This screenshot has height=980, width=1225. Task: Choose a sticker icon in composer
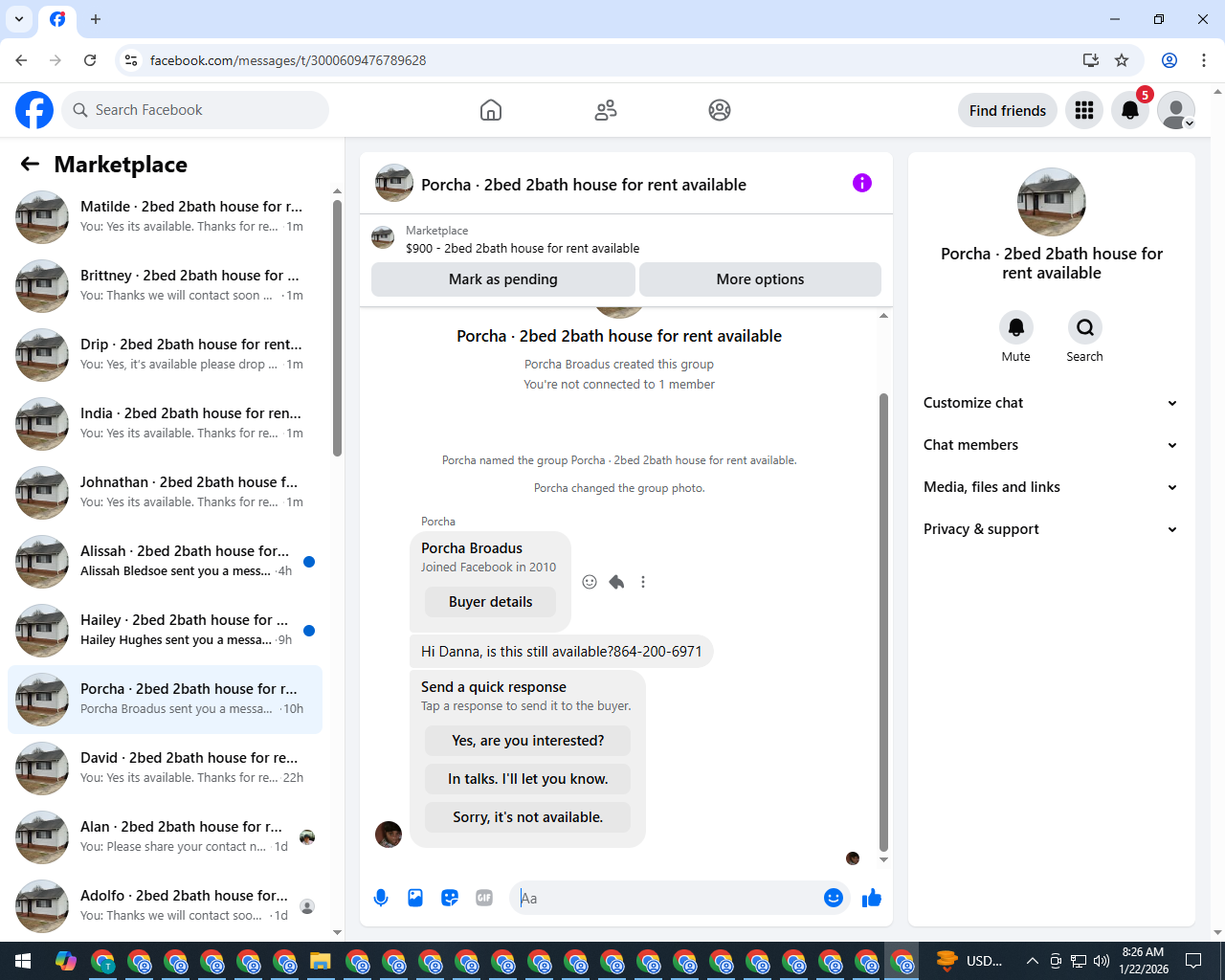point(450,898)
